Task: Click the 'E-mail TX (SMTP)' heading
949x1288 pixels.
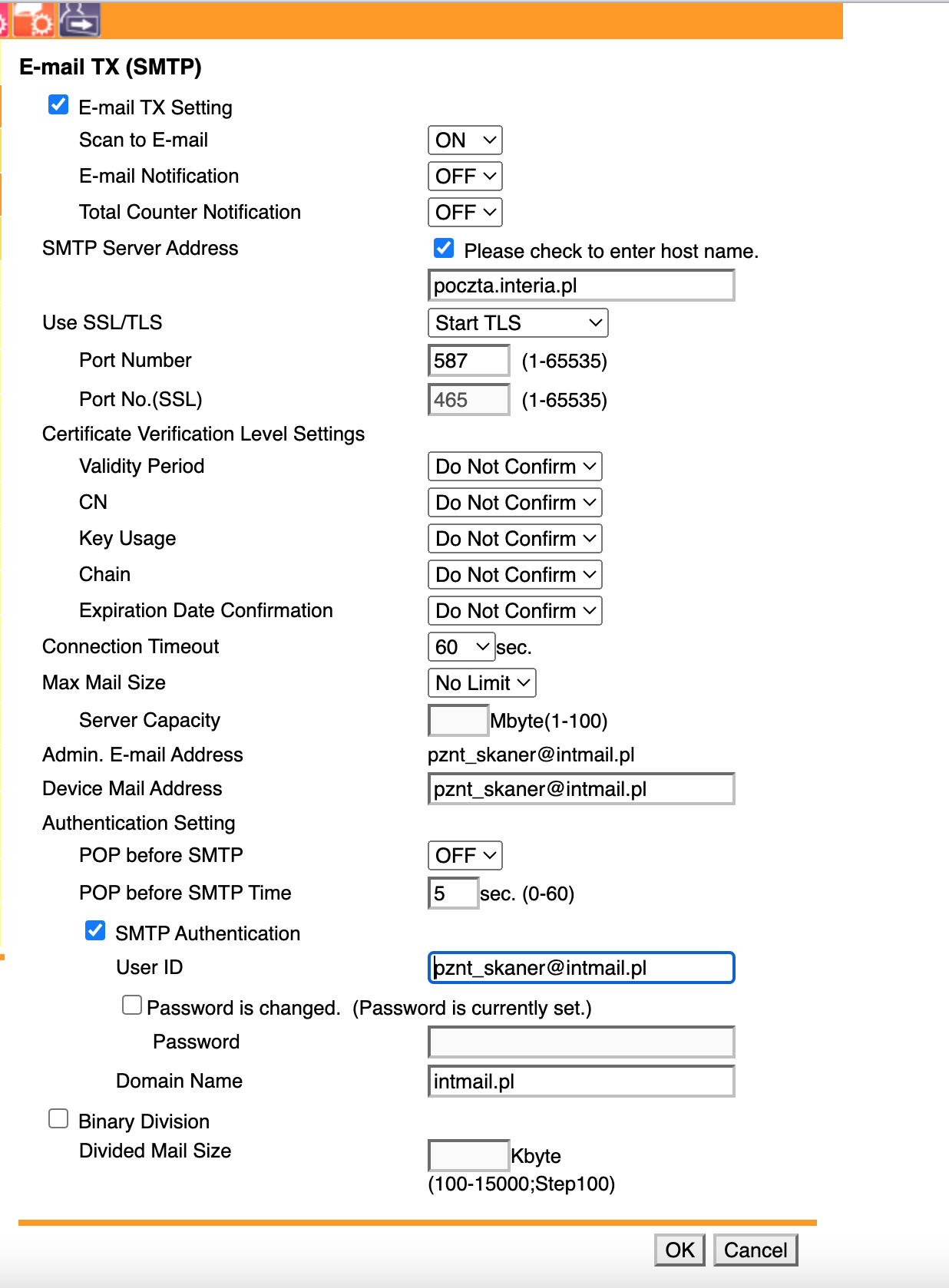Action: 111,68
